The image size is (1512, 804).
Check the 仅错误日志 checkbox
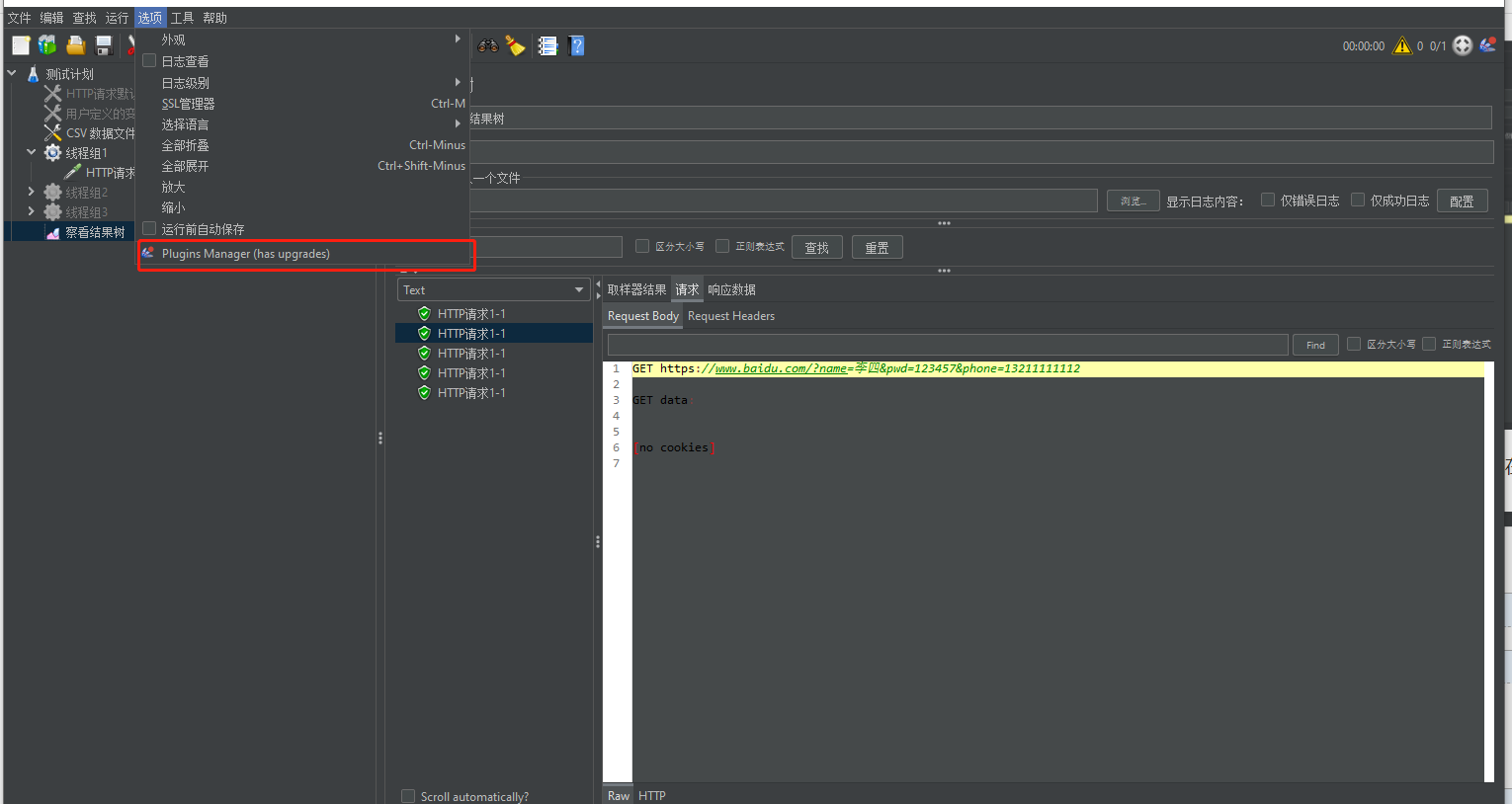(x=1268, y=201)
